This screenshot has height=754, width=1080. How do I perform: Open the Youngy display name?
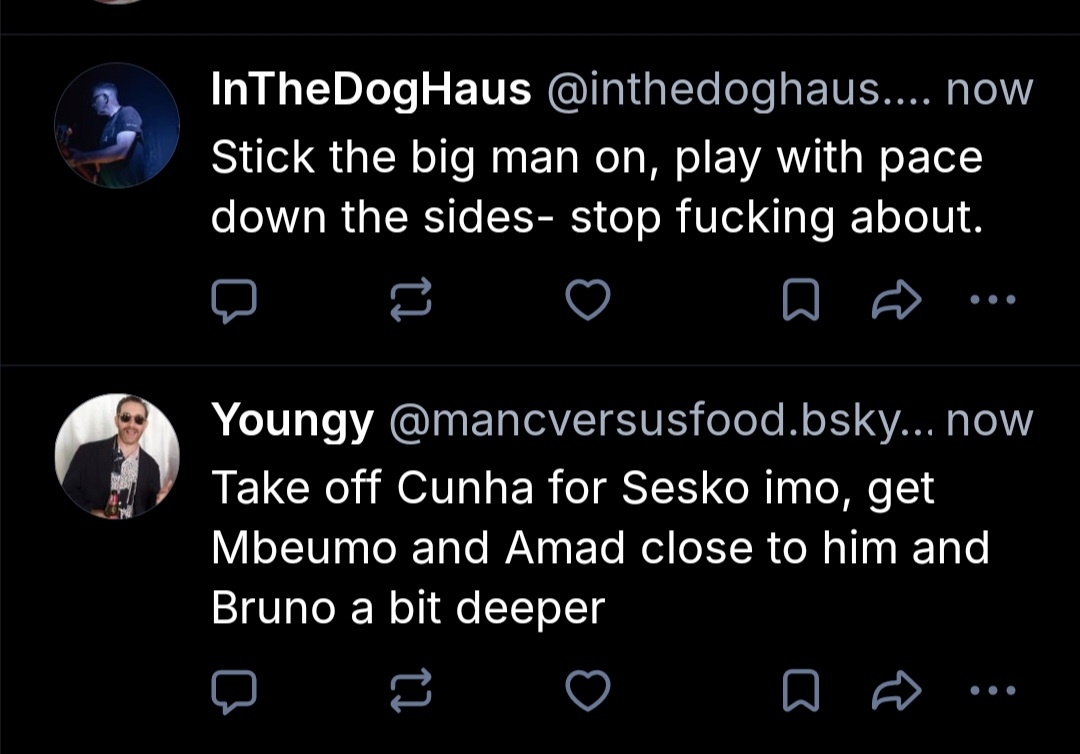pyautogui.click(x=292, y=422)
